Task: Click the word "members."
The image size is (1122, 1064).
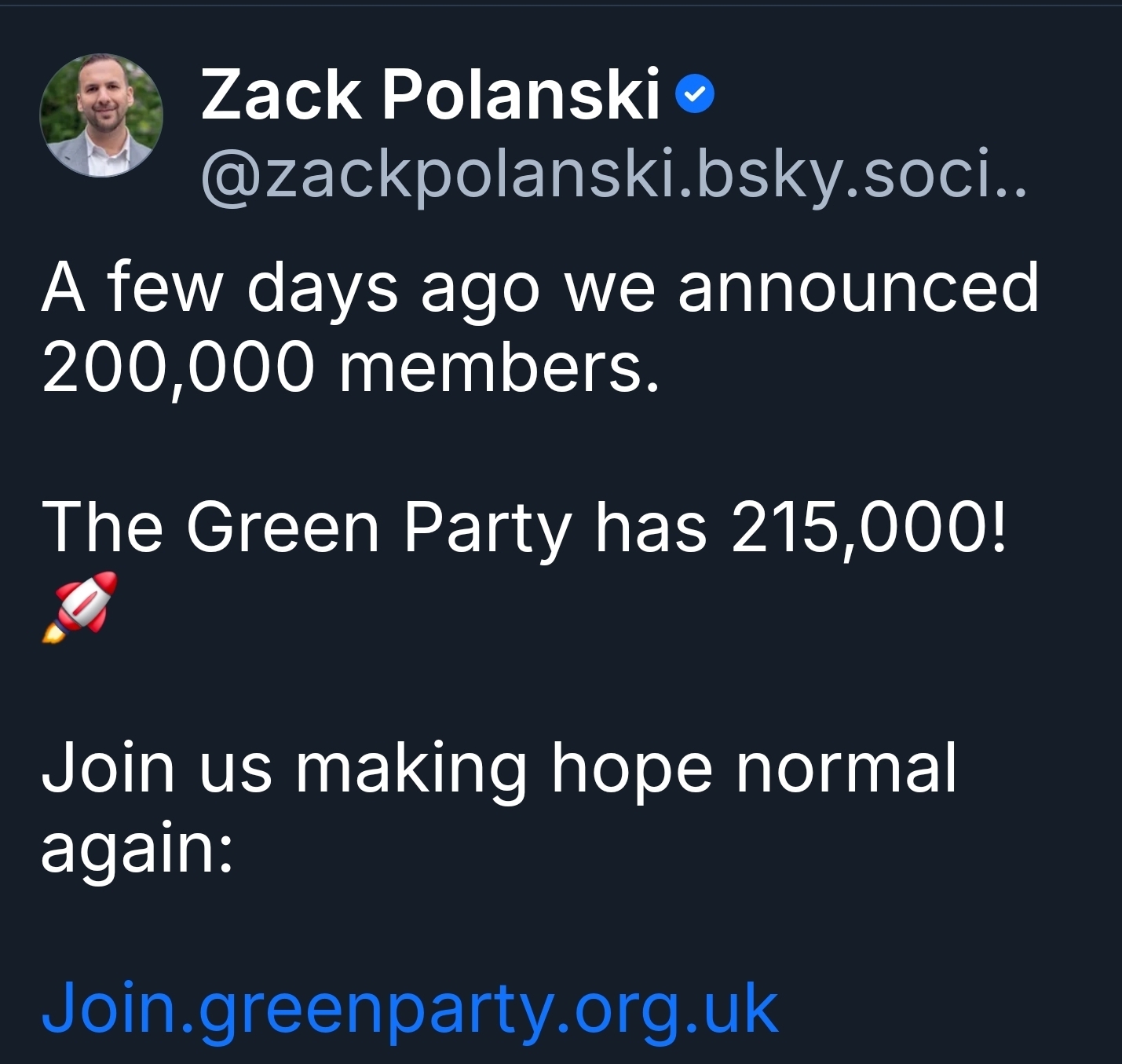Action: pyautogui.click(x=499, y=368)
